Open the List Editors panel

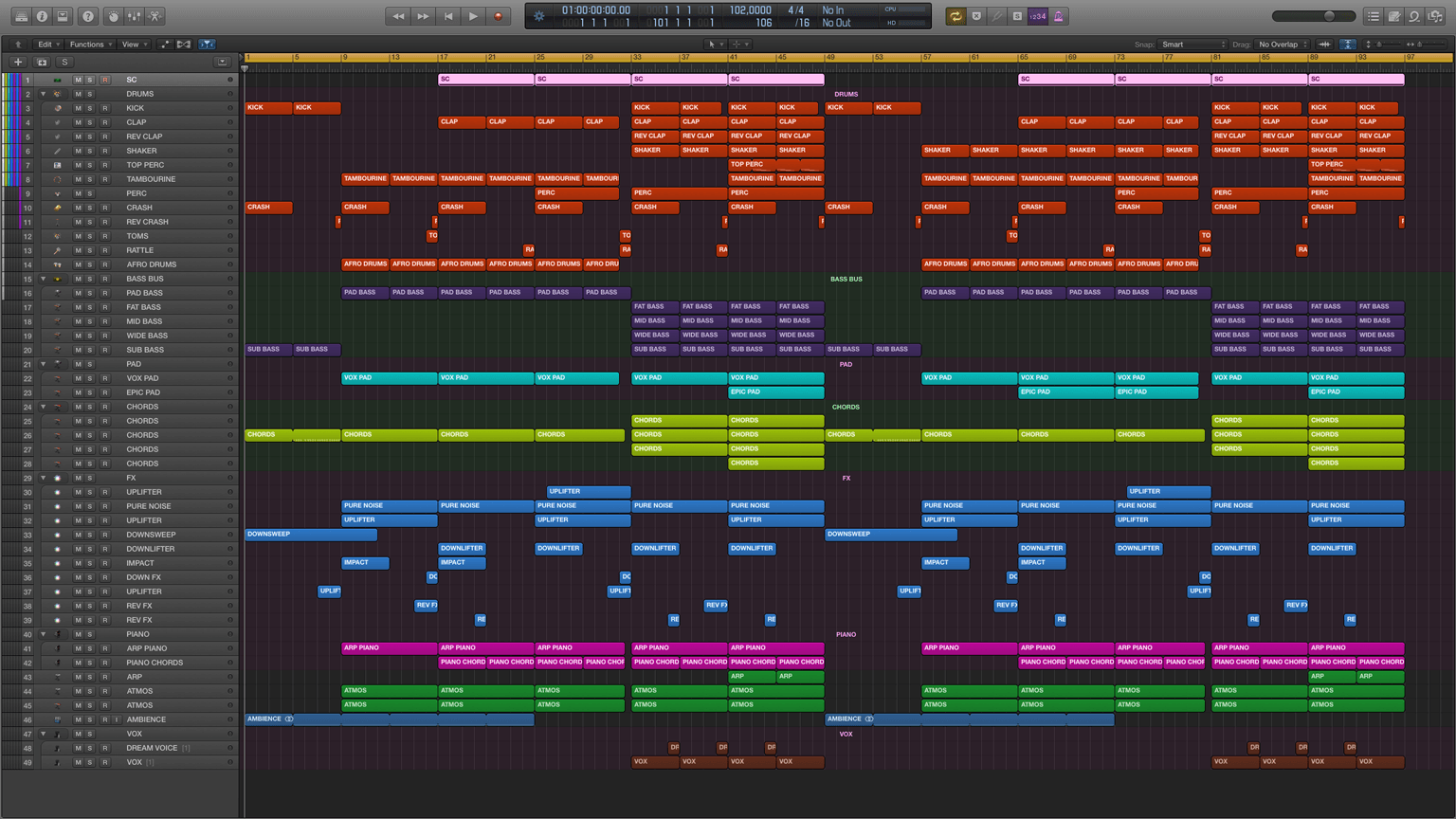click(x=1372, y=16)
